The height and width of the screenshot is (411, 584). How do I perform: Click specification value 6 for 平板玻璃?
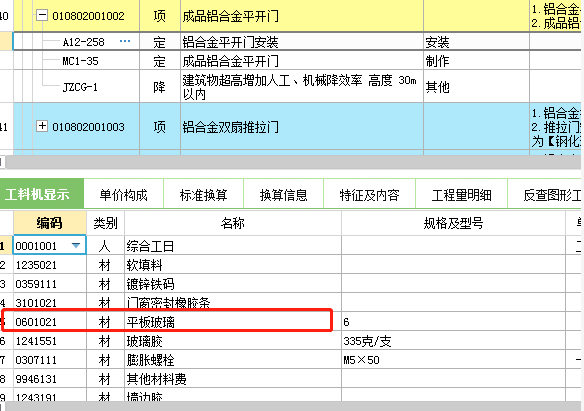(x=453, y=322)
